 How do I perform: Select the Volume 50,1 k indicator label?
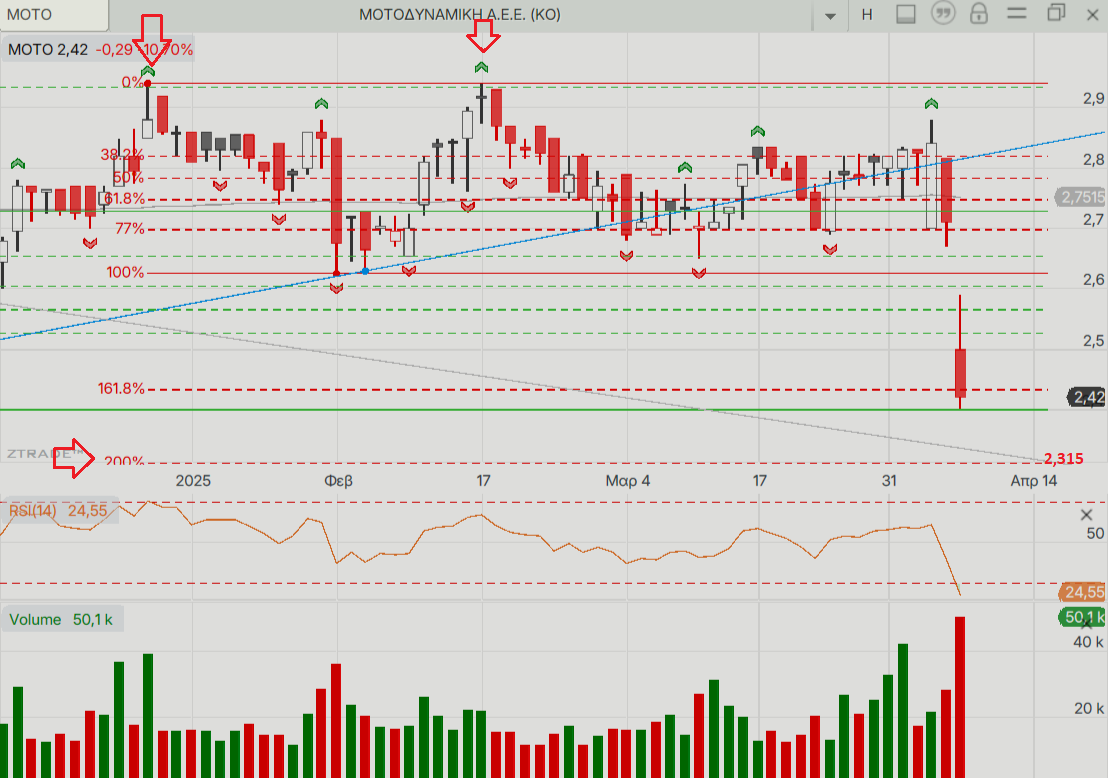coord(61,620)
